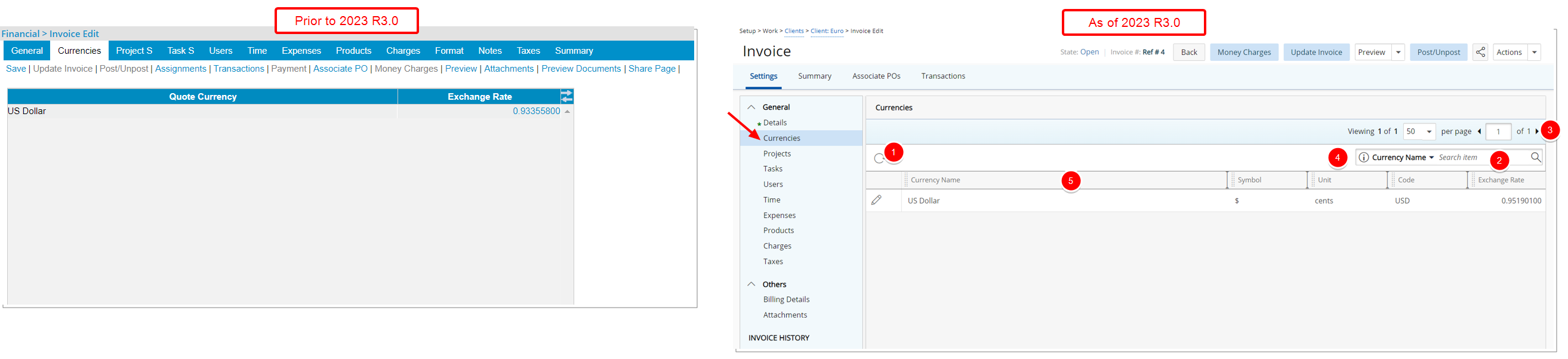The image size is (1568, 359).
Task: Open the Summary tab in blue bar
Action: click(574, 51)
